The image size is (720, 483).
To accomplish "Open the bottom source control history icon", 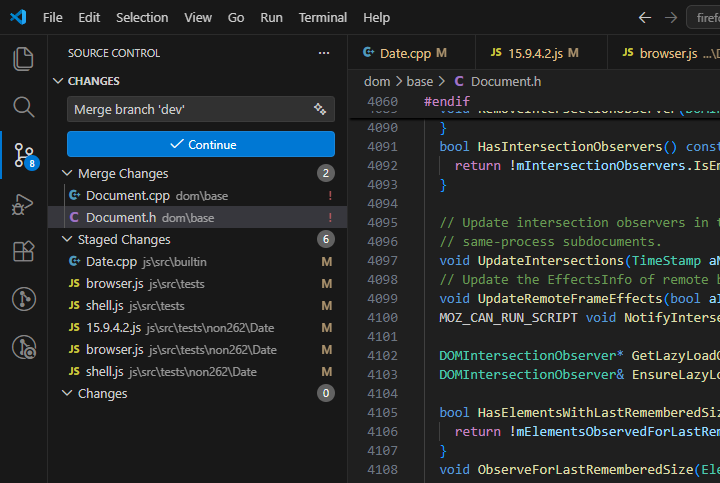I will click(x=24, y=347).
